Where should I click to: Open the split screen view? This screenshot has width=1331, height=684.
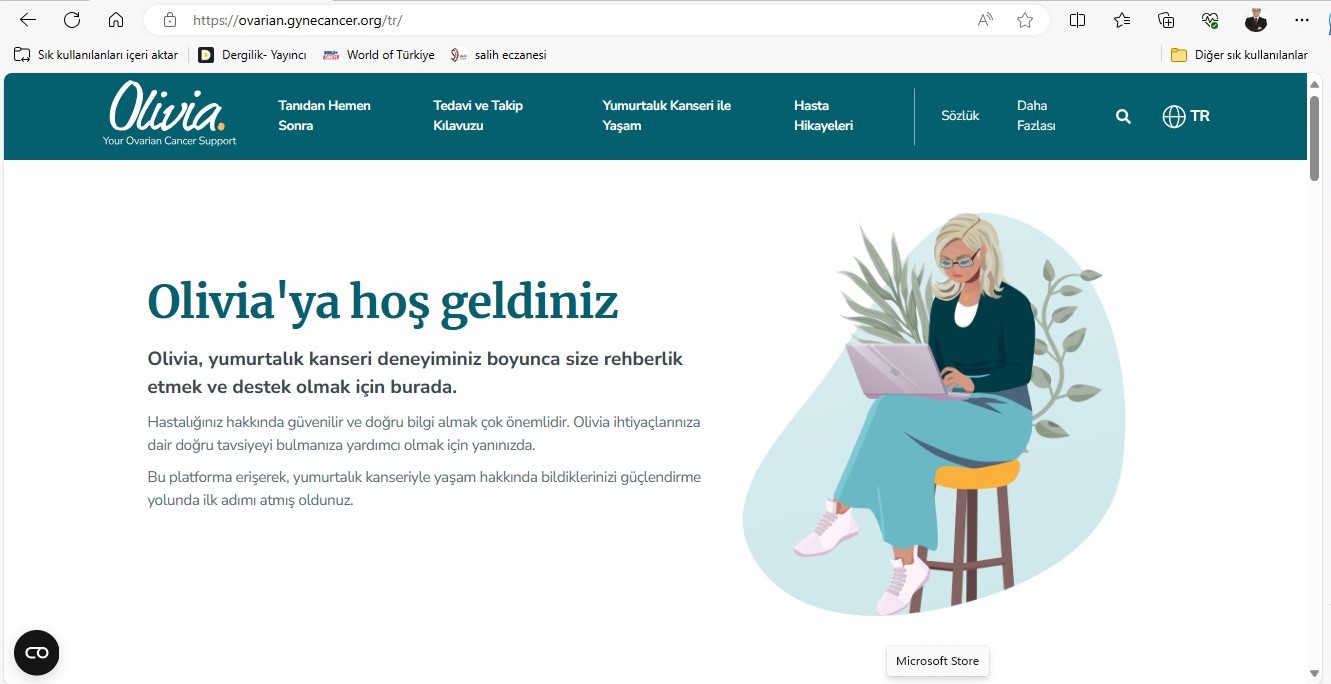[1077, 20]
